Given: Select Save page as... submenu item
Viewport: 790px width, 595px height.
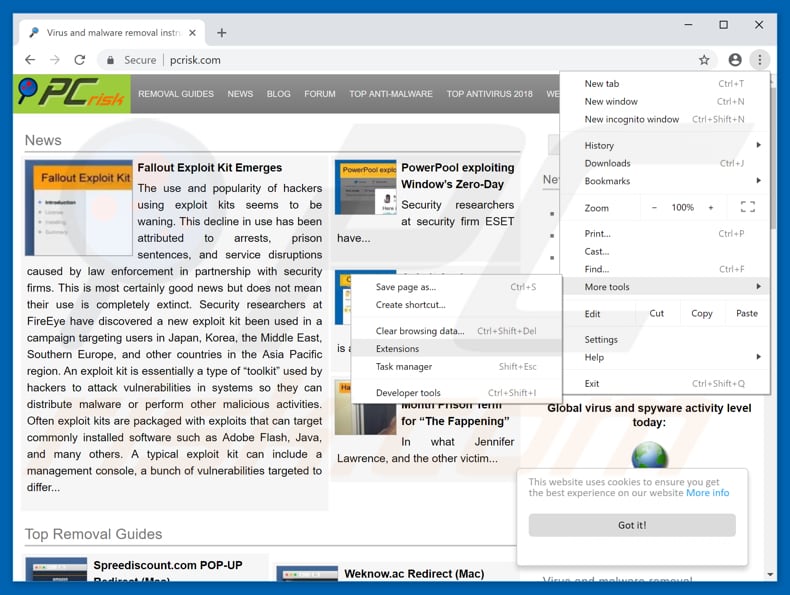Looking at the screenshot, I should point(456,287).
